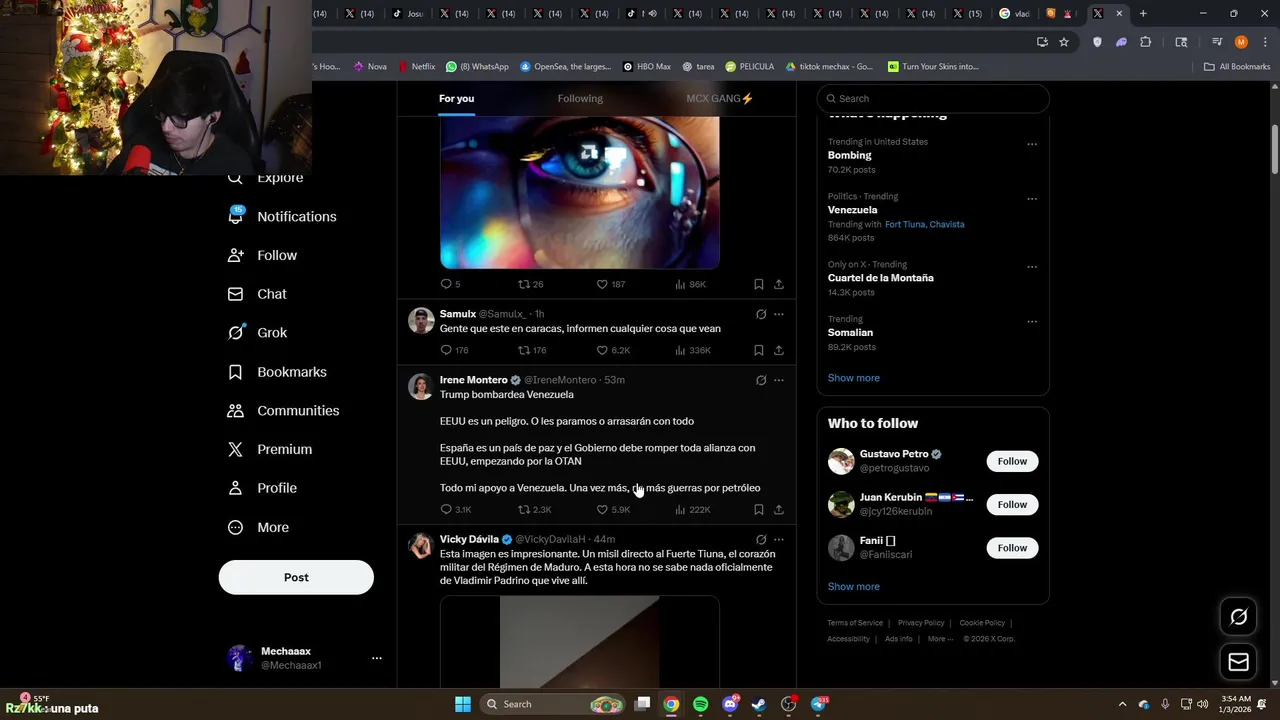Switch to the For you tab

coord(456,98)
